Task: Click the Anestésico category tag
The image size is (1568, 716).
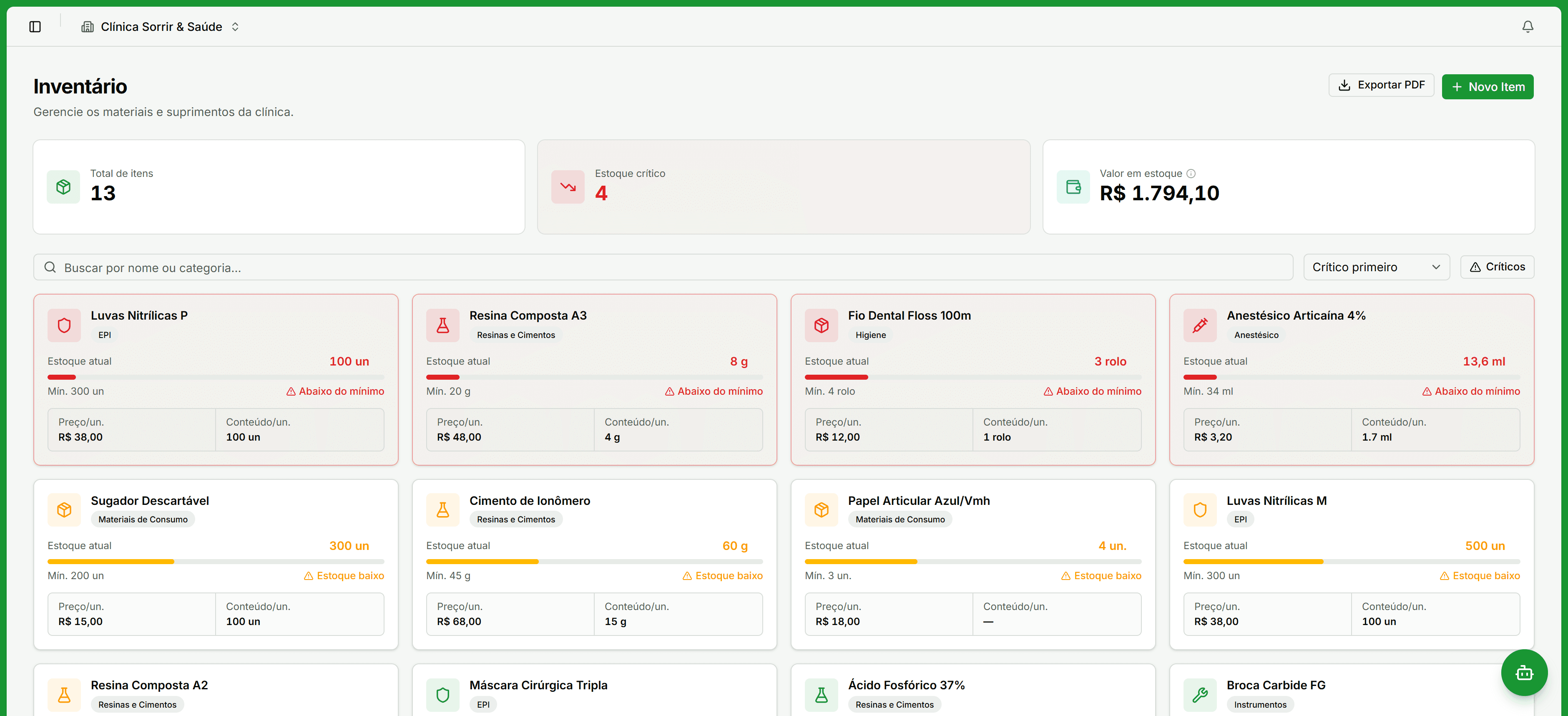Action: pyautogui.click(x=1256, y=335)
